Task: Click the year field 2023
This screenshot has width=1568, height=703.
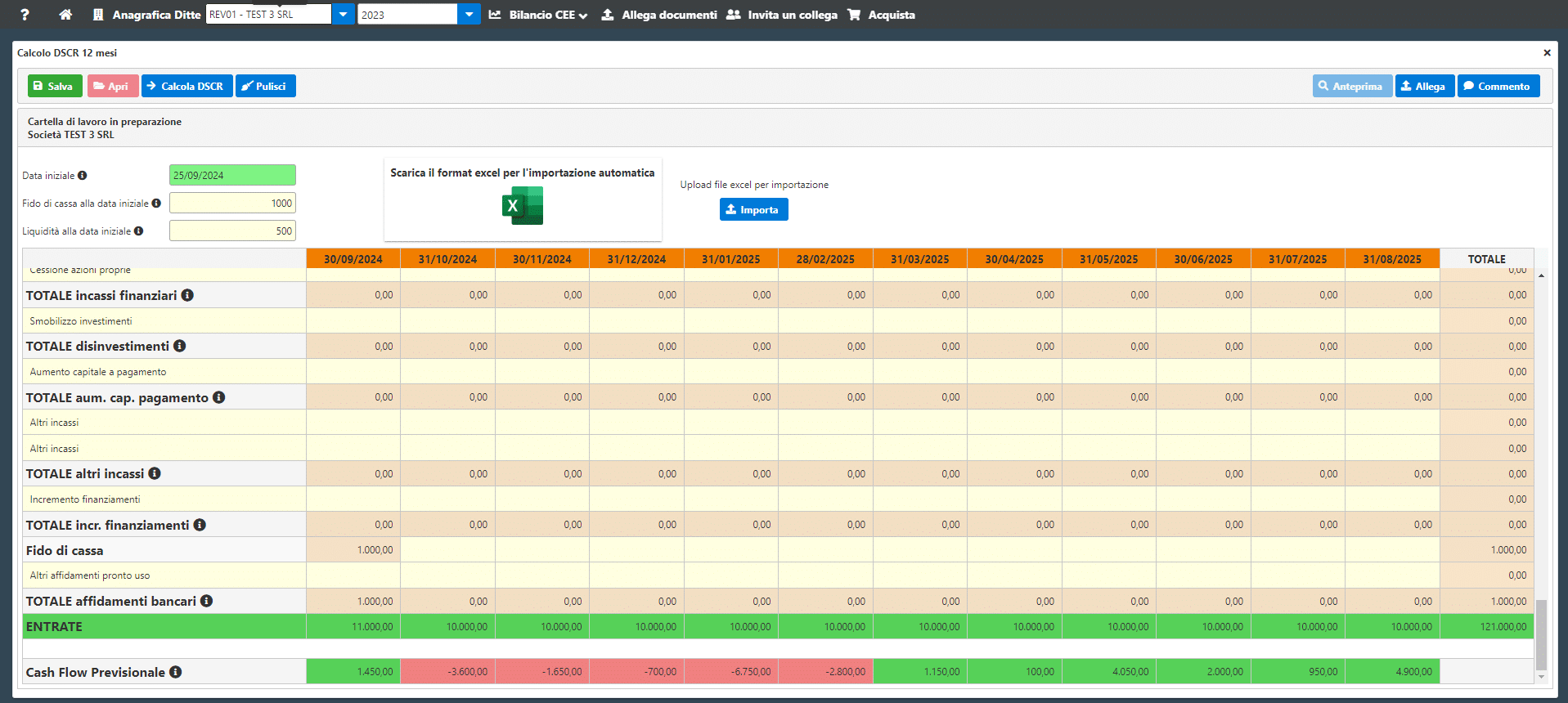Action: pyautogui.click(x=407, y=14)
